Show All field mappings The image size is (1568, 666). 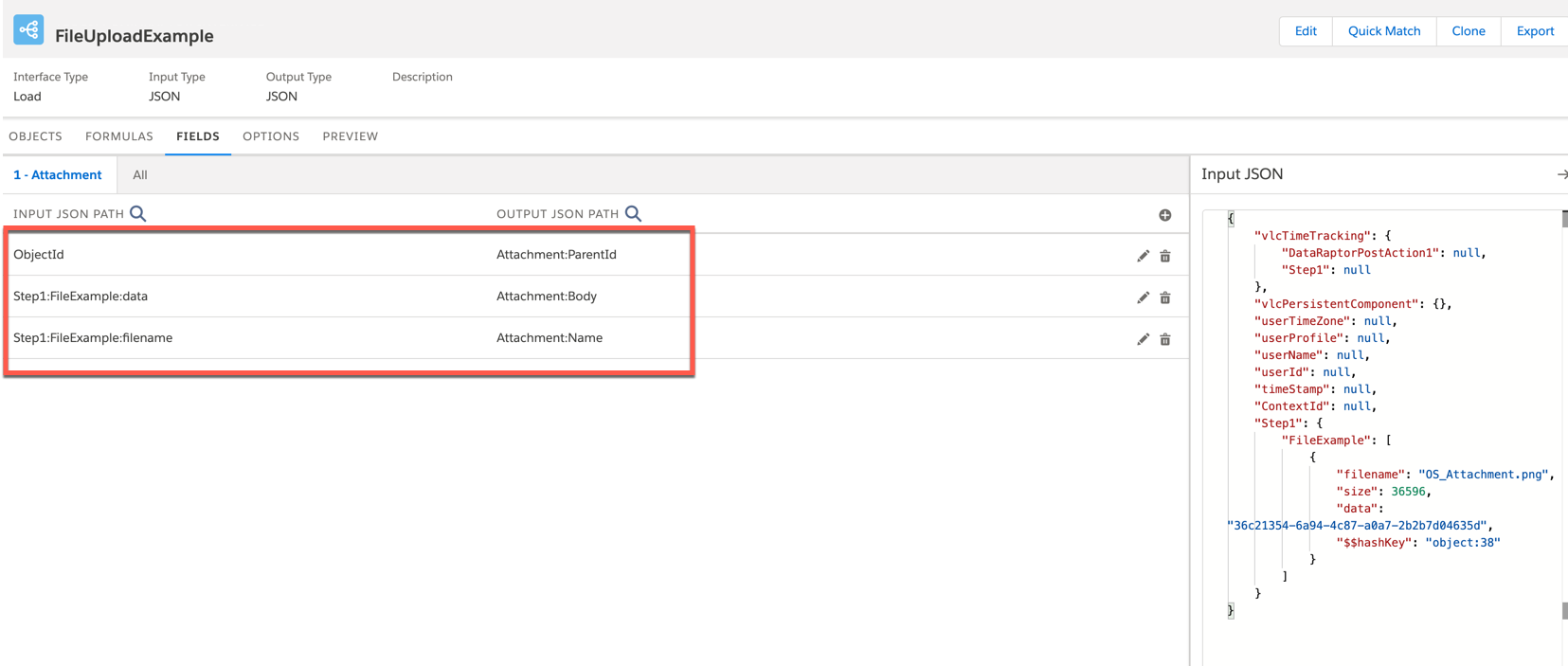coord(140,175)
